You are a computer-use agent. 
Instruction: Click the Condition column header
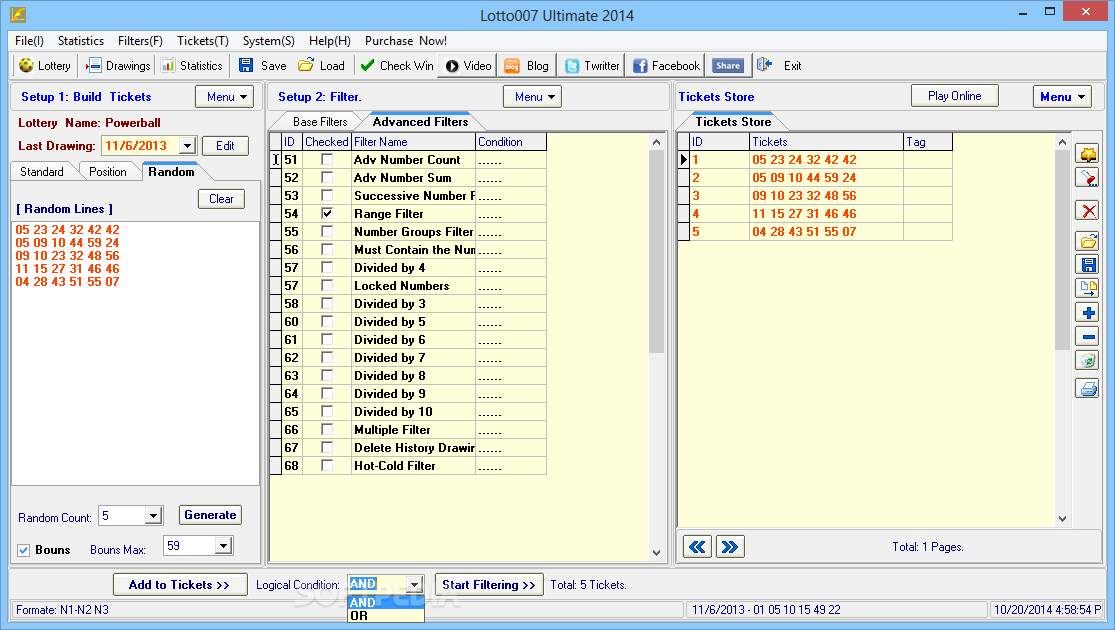(511, 142)
